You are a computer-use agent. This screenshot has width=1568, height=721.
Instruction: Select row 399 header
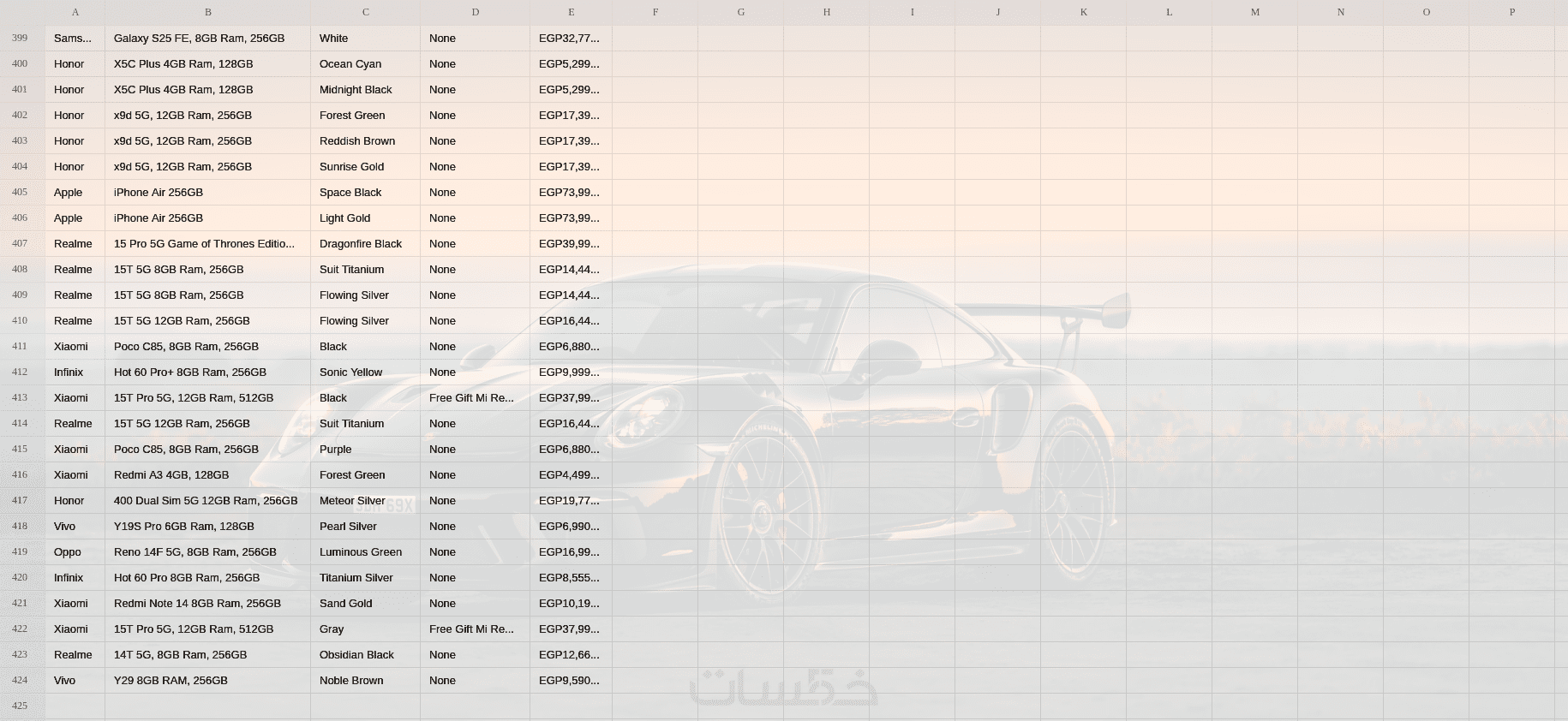pos(22,38)
